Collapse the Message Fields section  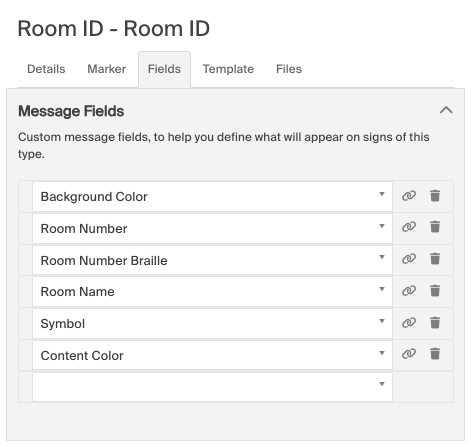(x=446, y=110)
